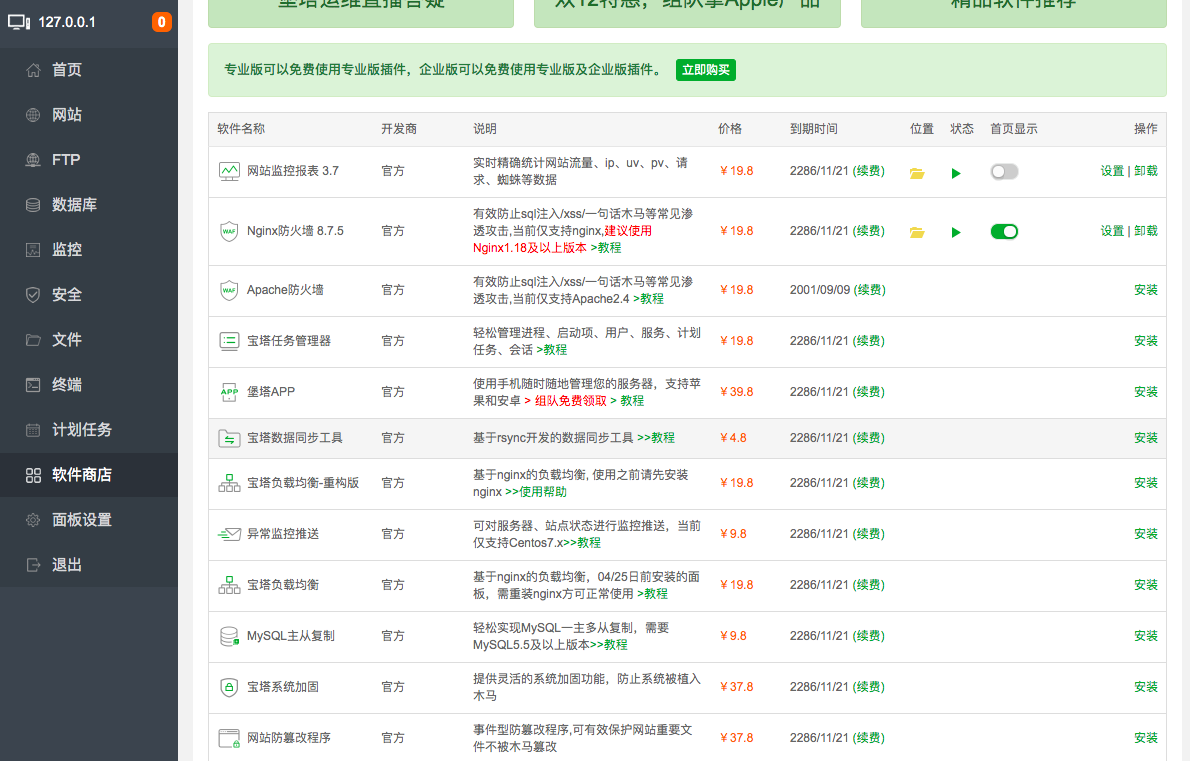The width and height of the screenshot is (1190, 761).
Task: Open the 监控 sidebar item
Action: pos(89,250)
